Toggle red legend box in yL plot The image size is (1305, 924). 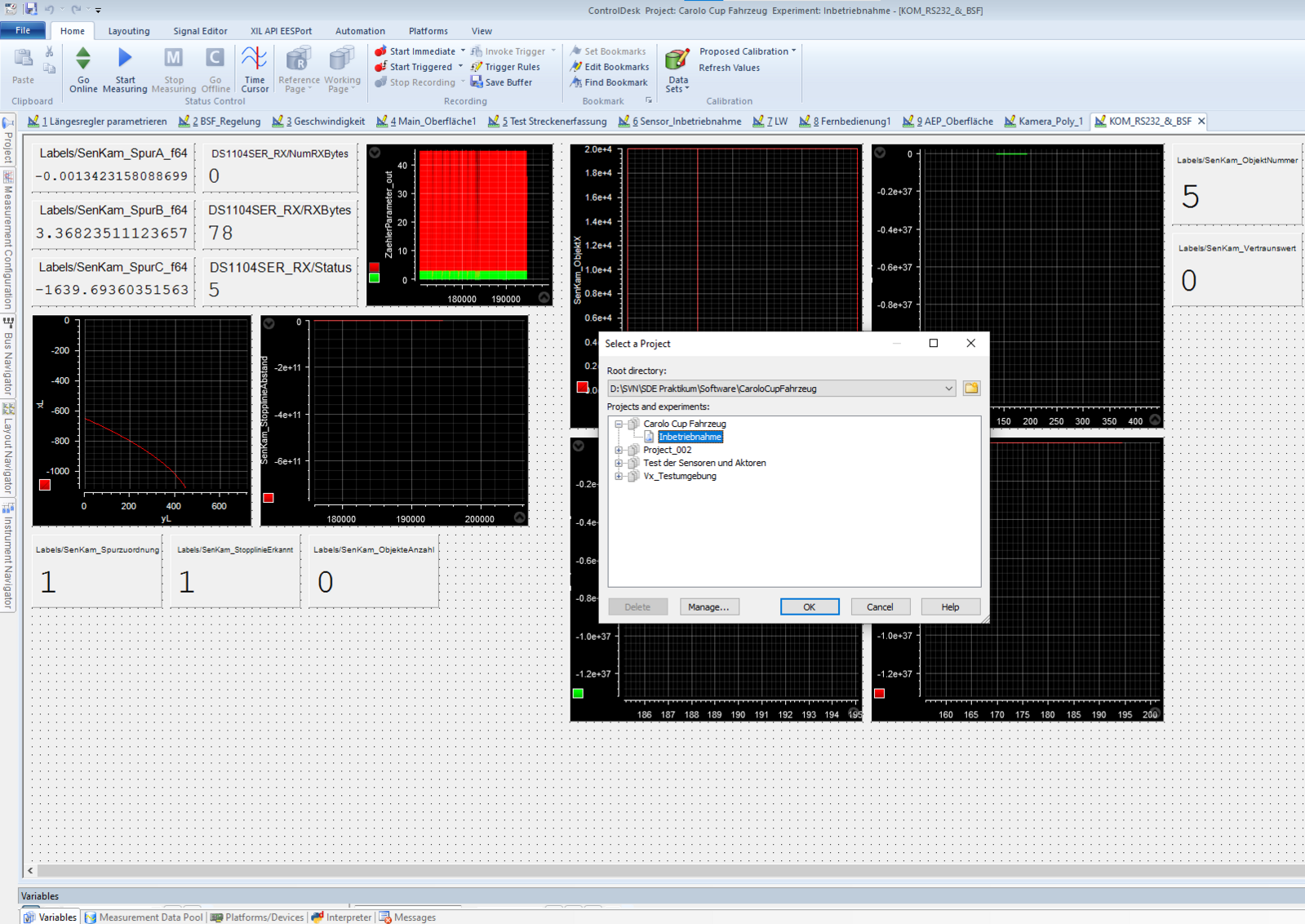coord(45,485)
